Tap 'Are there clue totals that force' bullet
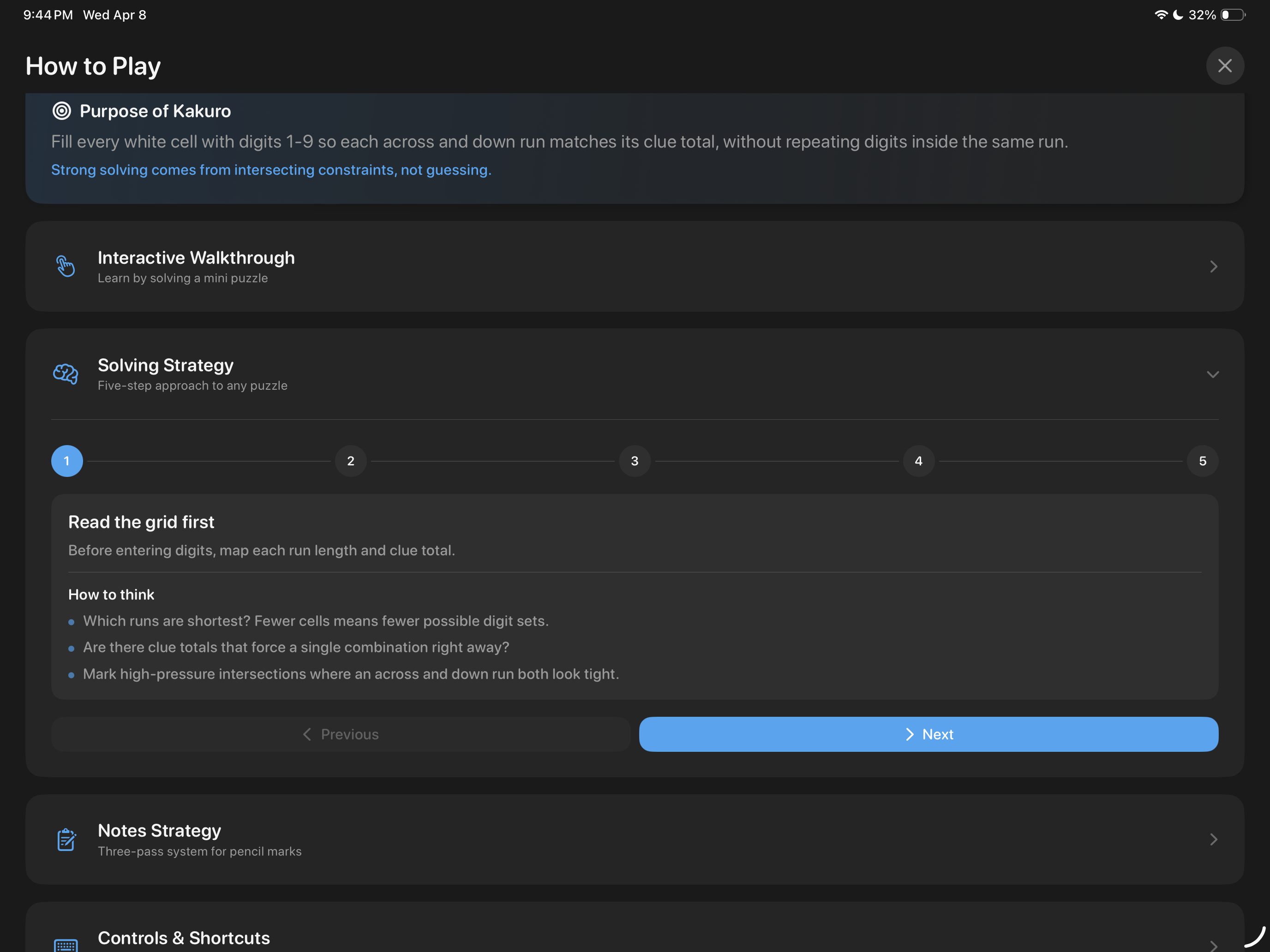The width and height of the screenshot is (1270, 952). [x=296, y=647]
